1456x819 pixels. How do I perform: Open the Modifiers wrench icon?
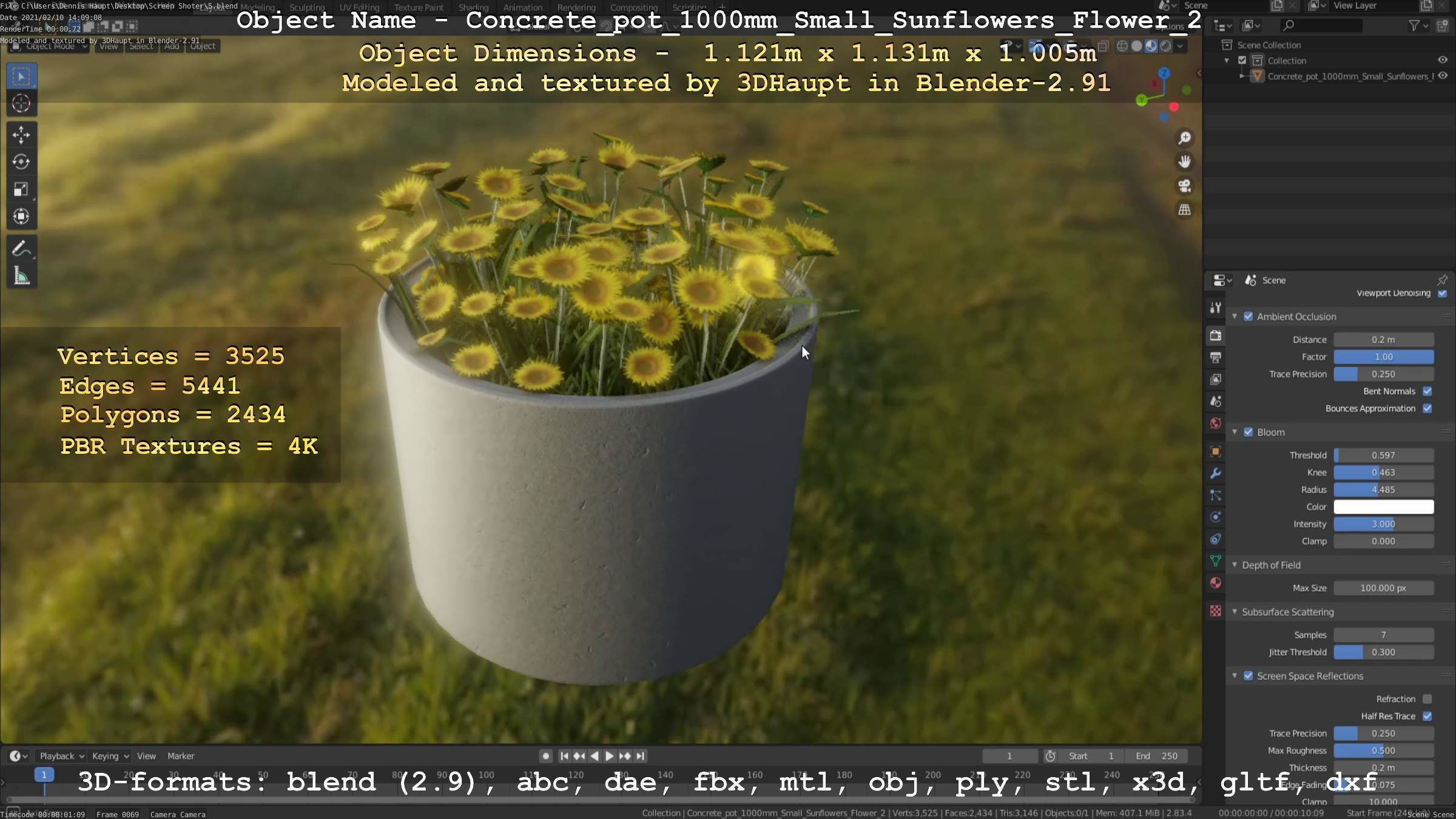click(x=1215, y=473)
